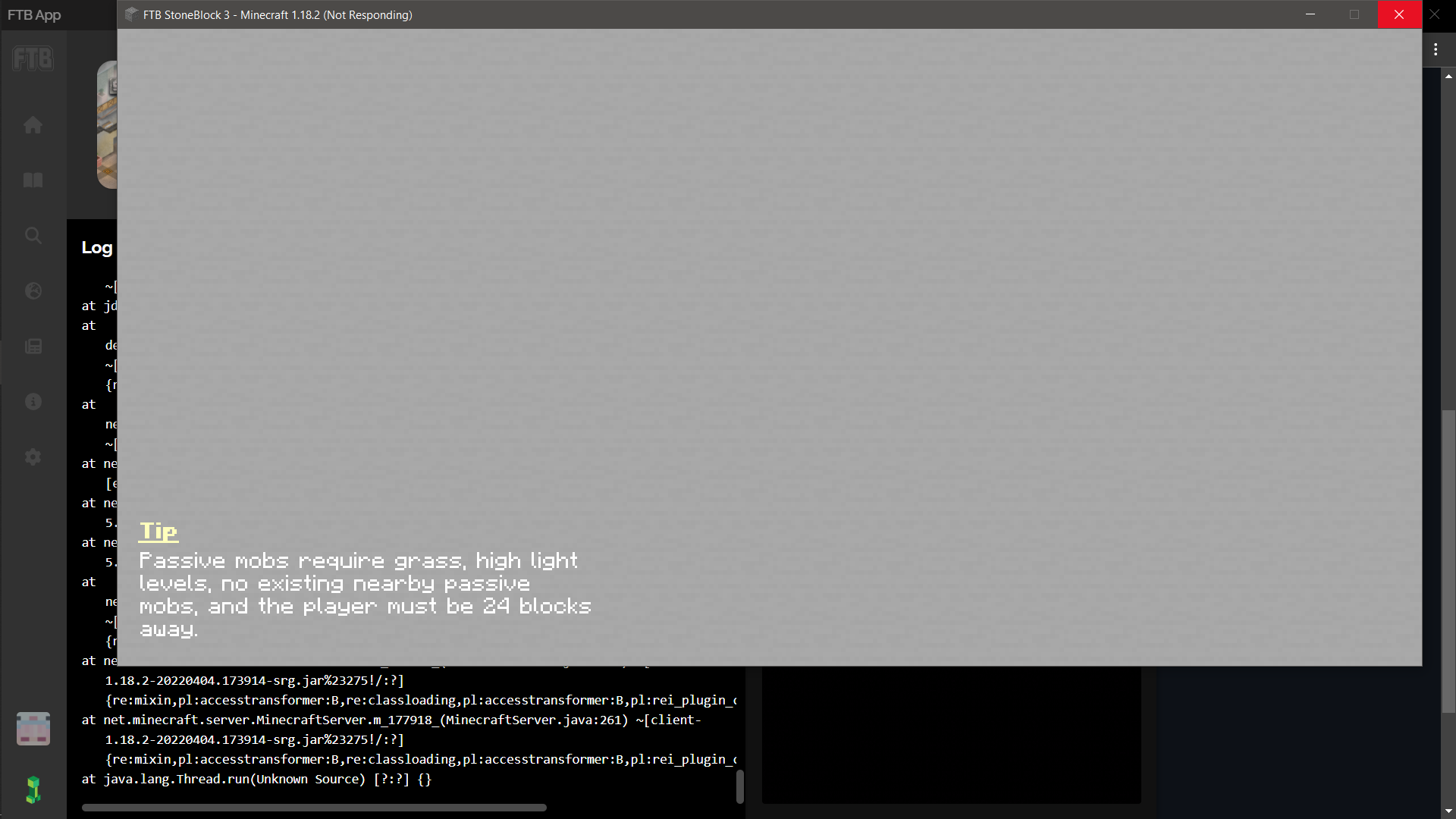1456x819 pixels.
Task: Open the modpack library
Action: (x=33, y=180)
